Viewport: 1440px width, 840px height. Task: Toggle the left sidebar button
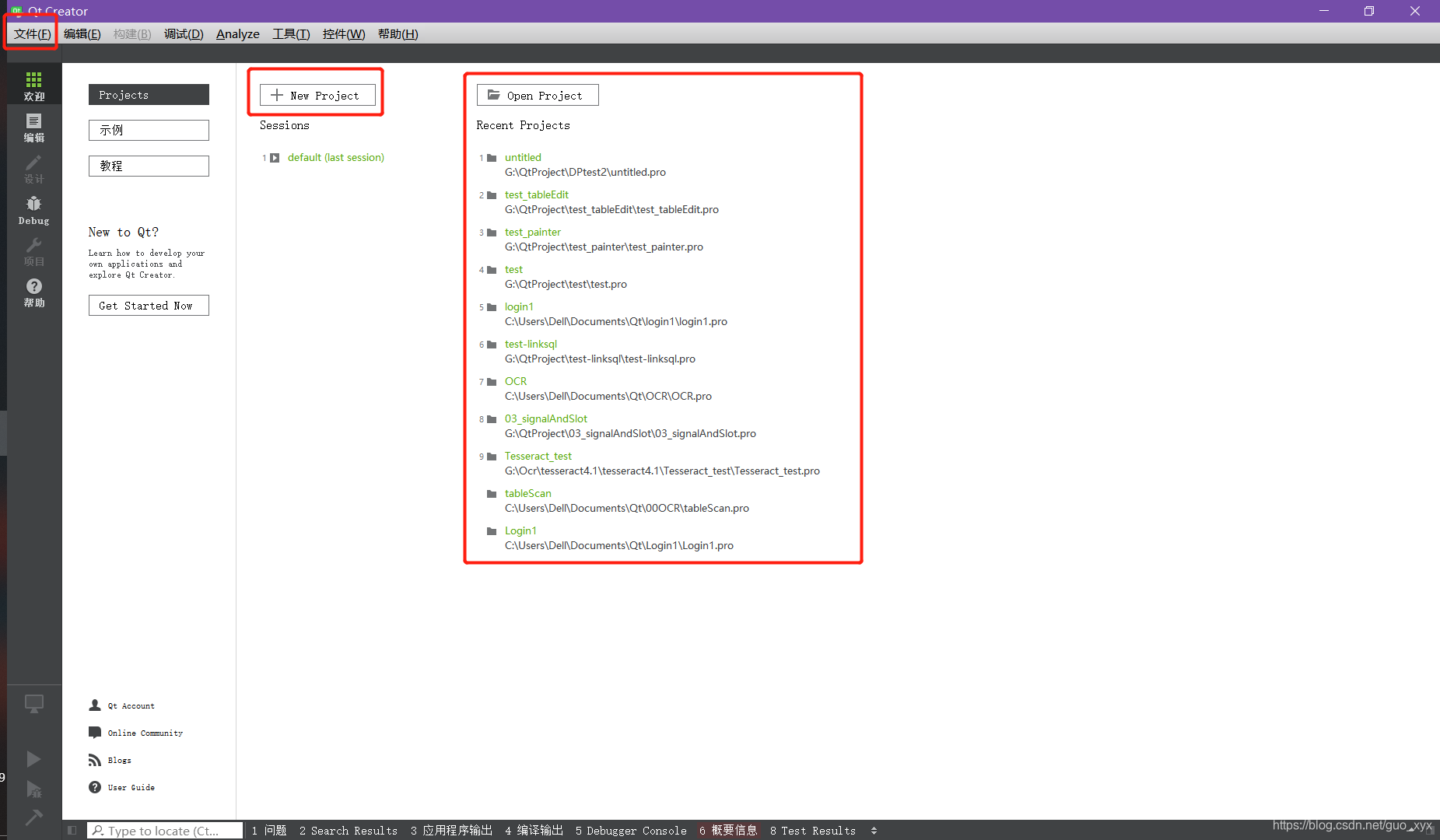pos(72,831)
